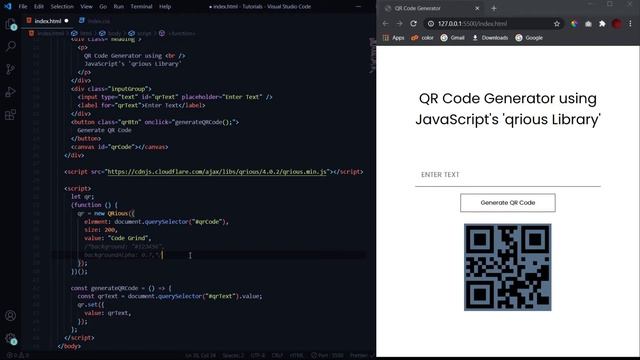Open the colorful Chrome extension icon

click(x=574, y=24)
